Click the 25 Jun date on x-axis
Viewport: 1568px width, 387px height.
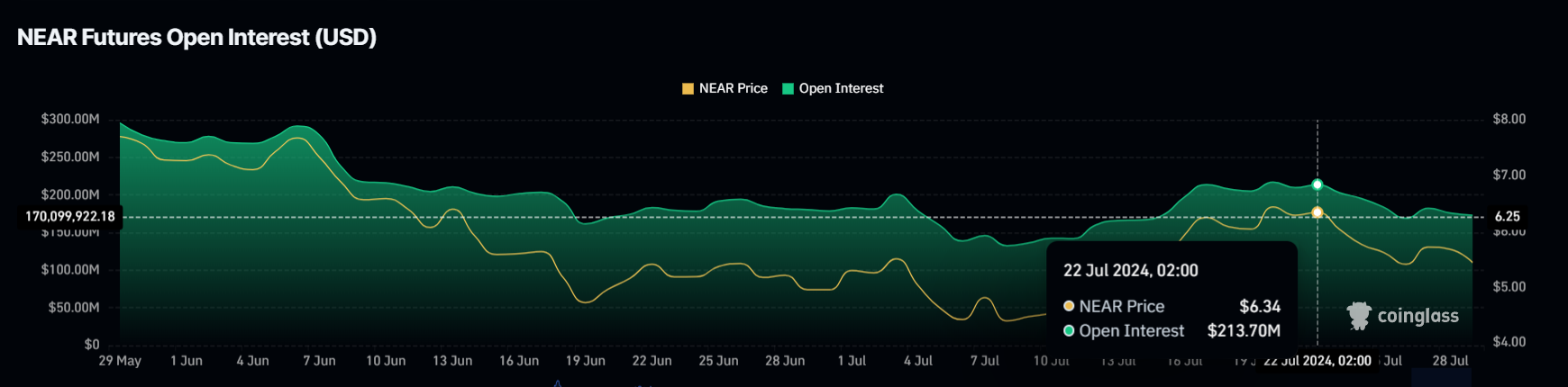(x=718, y=361)
